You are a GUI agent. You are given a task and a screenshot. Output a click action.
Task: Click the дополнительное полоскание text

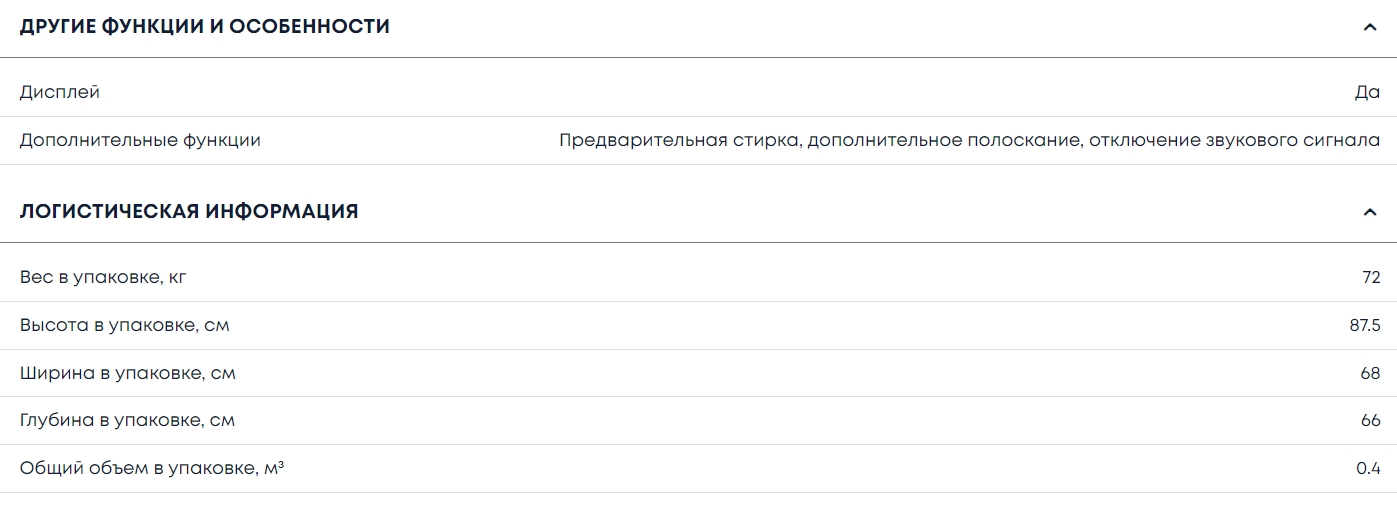pyautogui.click(x=943, y=140)
